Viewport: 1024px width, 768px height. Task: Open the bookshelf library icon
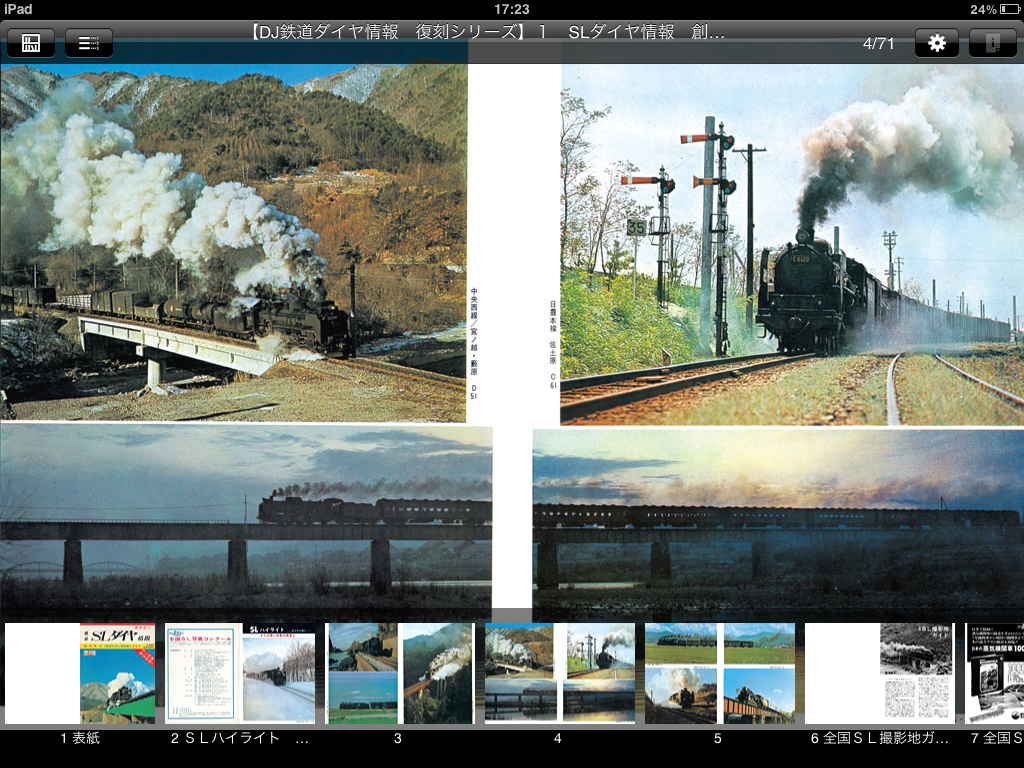tap(31, 43)
